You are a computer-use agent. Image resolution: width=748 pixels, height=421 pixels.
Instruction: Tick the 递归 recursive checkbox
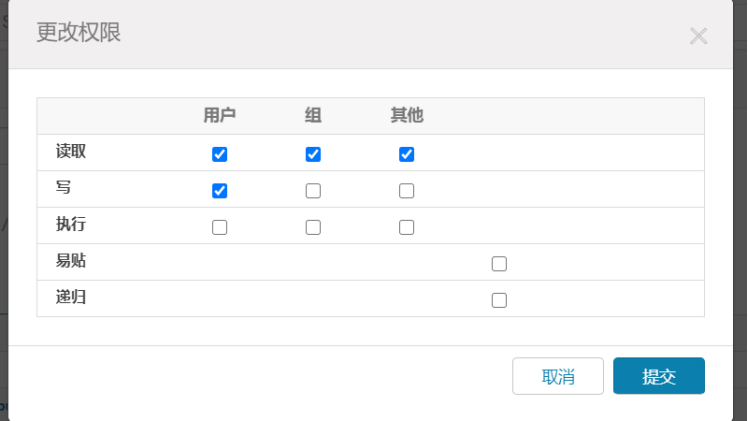pyautogui.click(x=499, y=300)
